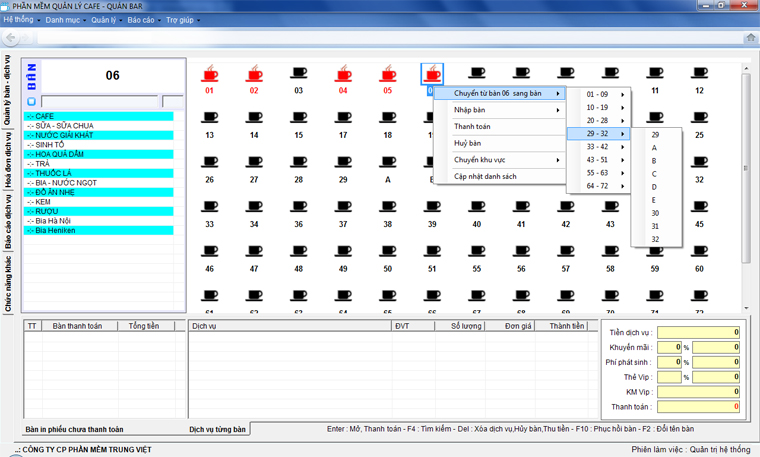The height and width of the screenshot is (457, 760).
Task: Select occupied table 02 icon
Action: click(254, 73)
